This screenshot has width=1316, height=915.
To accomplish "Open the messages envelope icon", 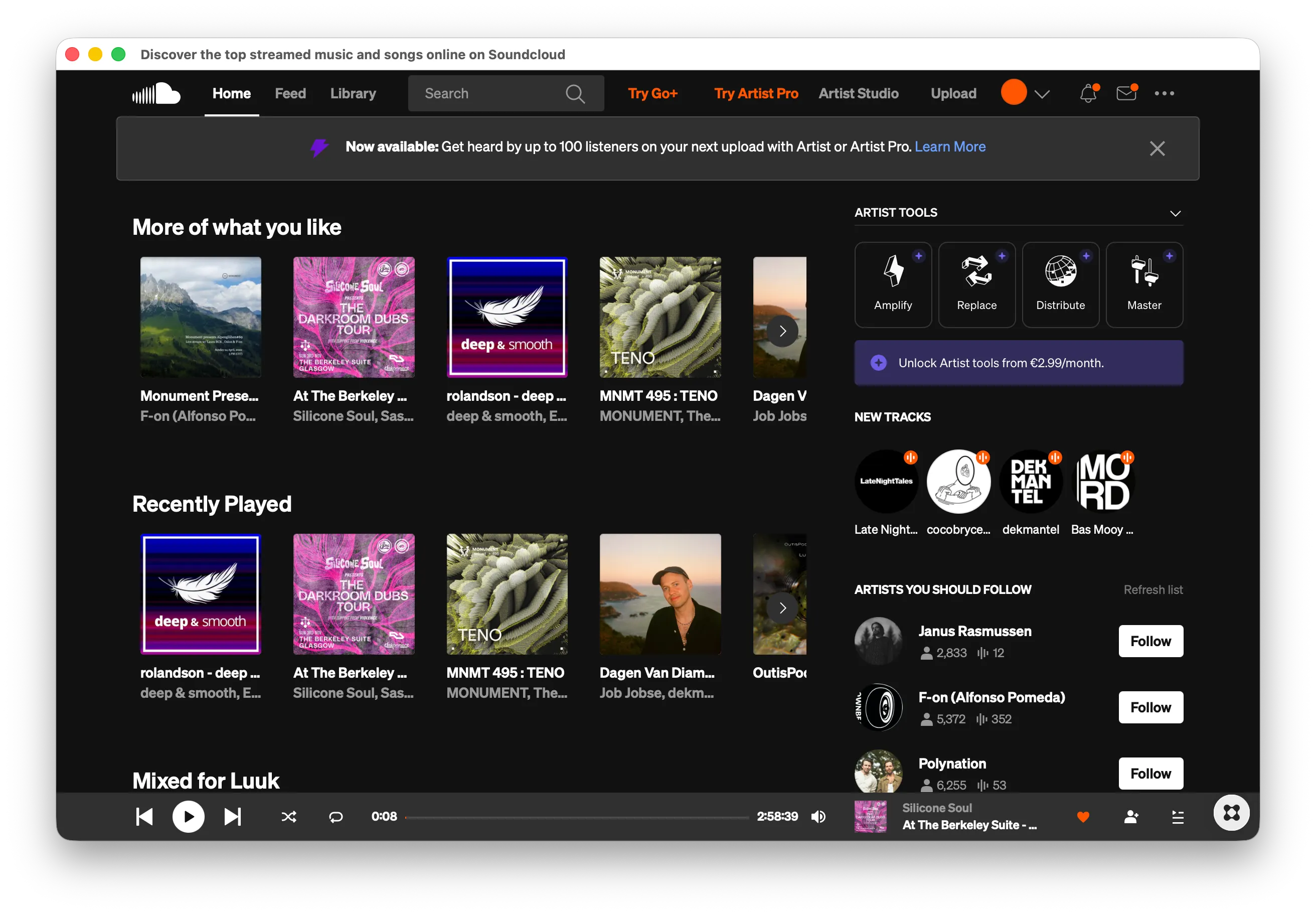I will click(x=1126, y=93).
